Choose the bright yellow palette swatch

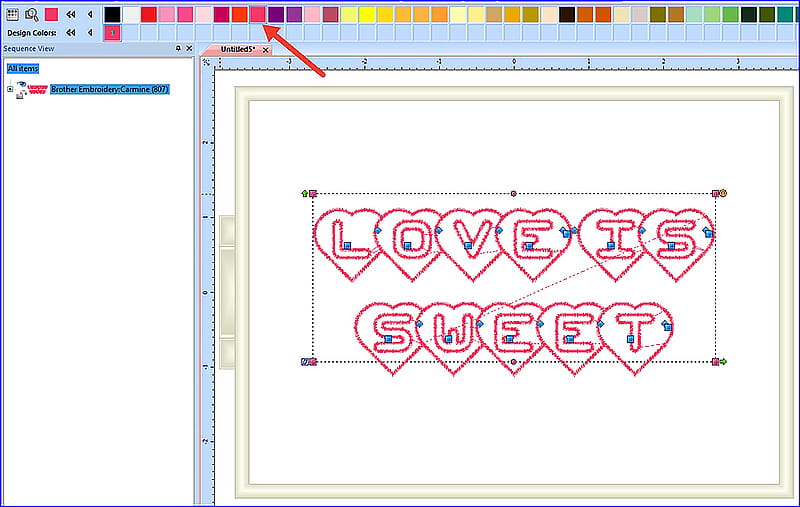[367, 14]
